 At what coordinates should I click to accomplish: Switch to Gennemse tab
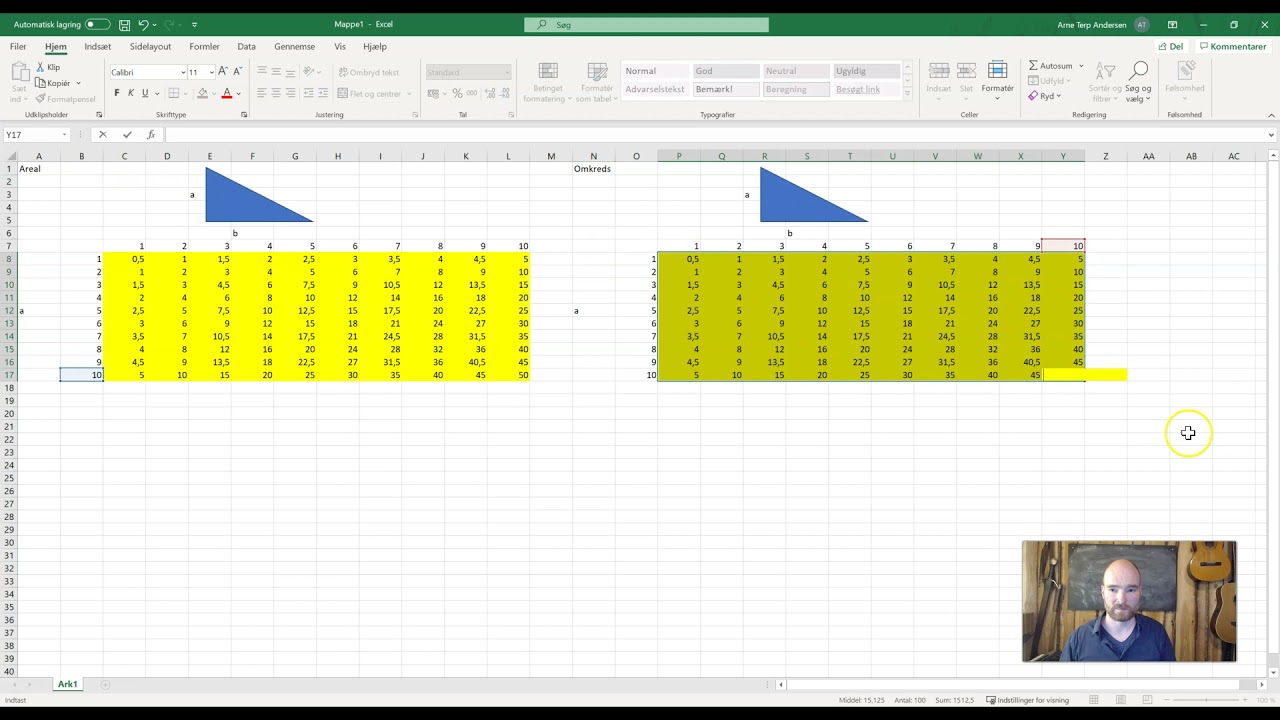tap(294, 46)
